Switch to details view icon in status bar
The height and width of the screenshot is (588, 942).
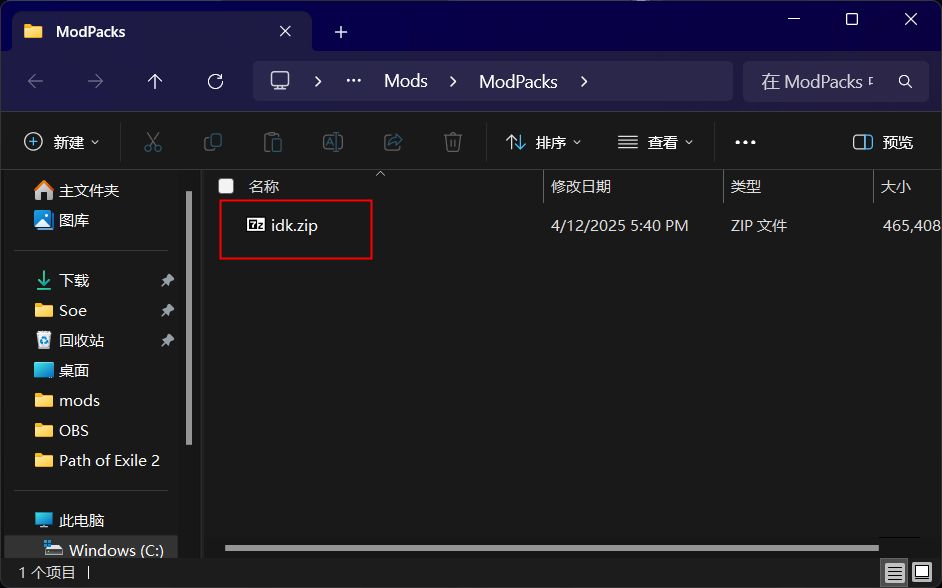pos(895,572)
